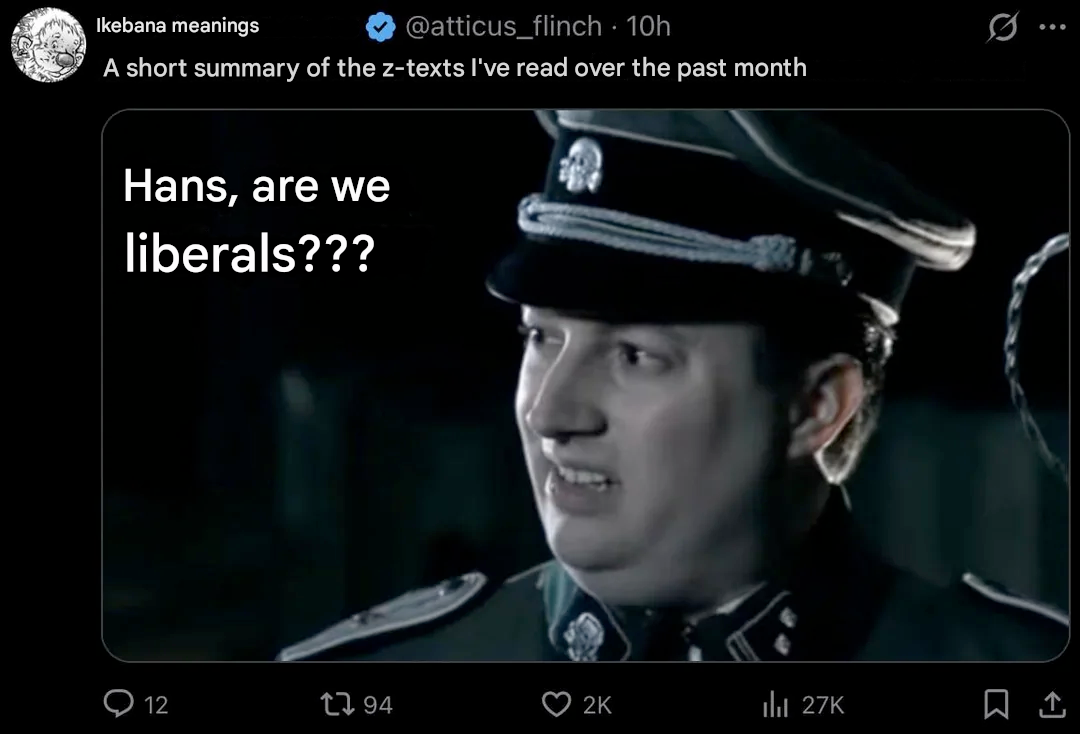Click the post text about z-texts
This screenshot has height=734, width=1080.
tap(455, 67)
